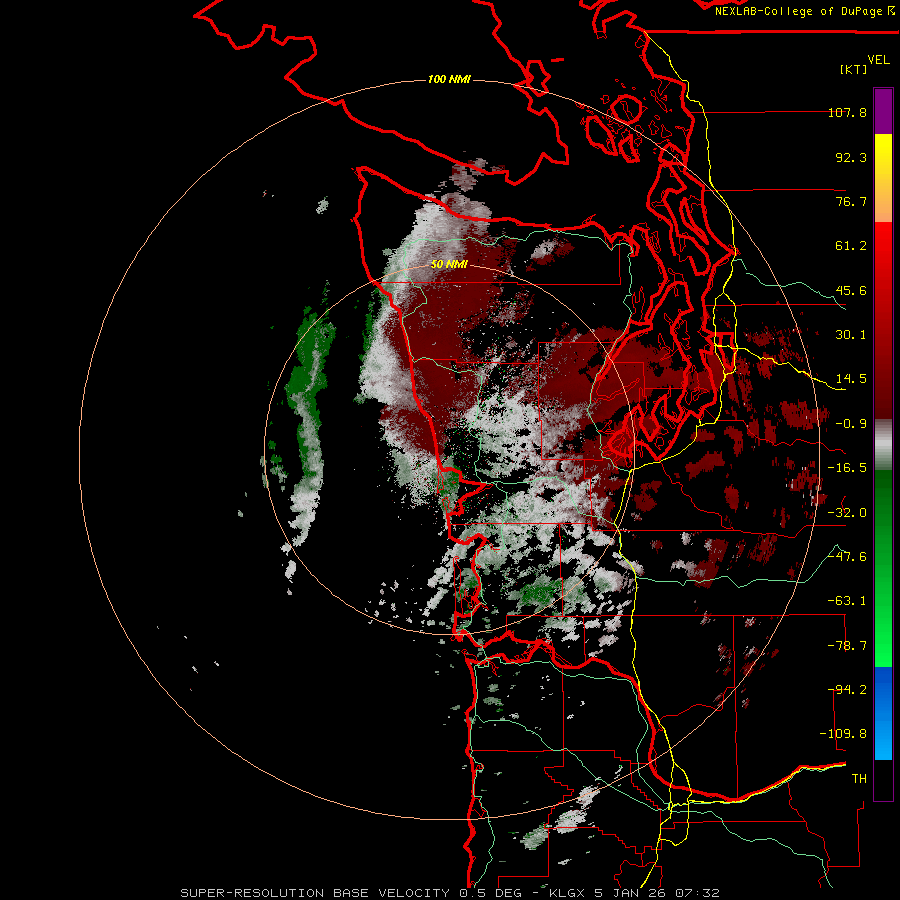Click the 50 NMI range ring label
The width and height of the screenshot is (900, 900).
click(x=449, y=264)
